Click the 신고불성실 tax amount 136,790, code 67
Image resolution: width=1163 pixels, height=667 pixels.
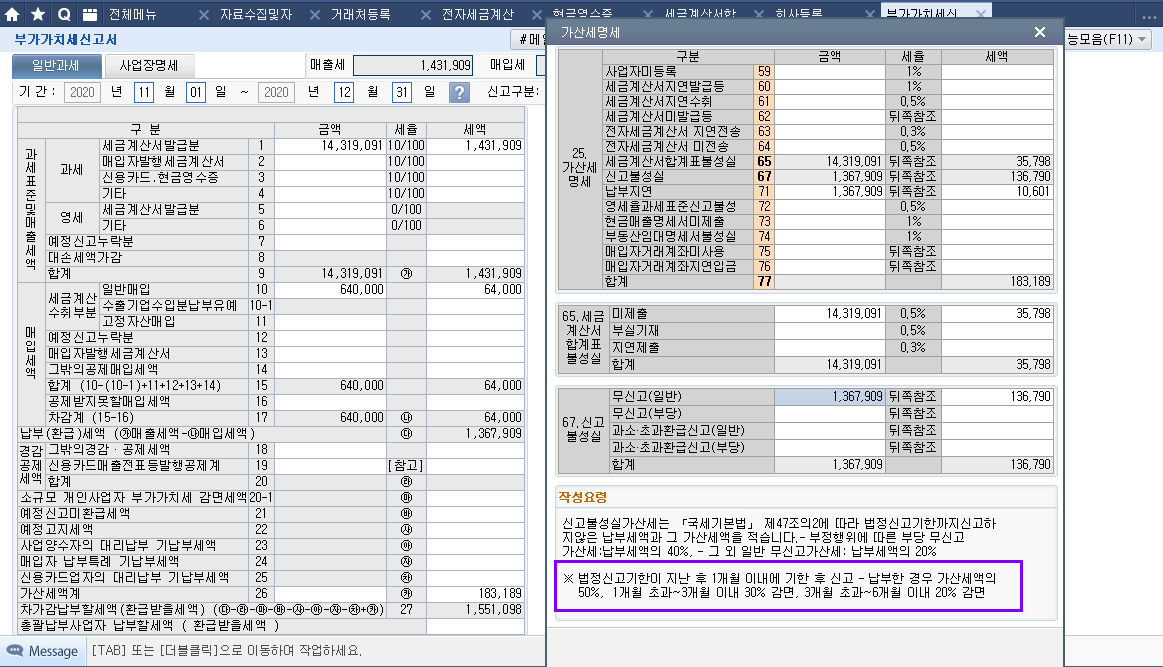click(997, 176)
